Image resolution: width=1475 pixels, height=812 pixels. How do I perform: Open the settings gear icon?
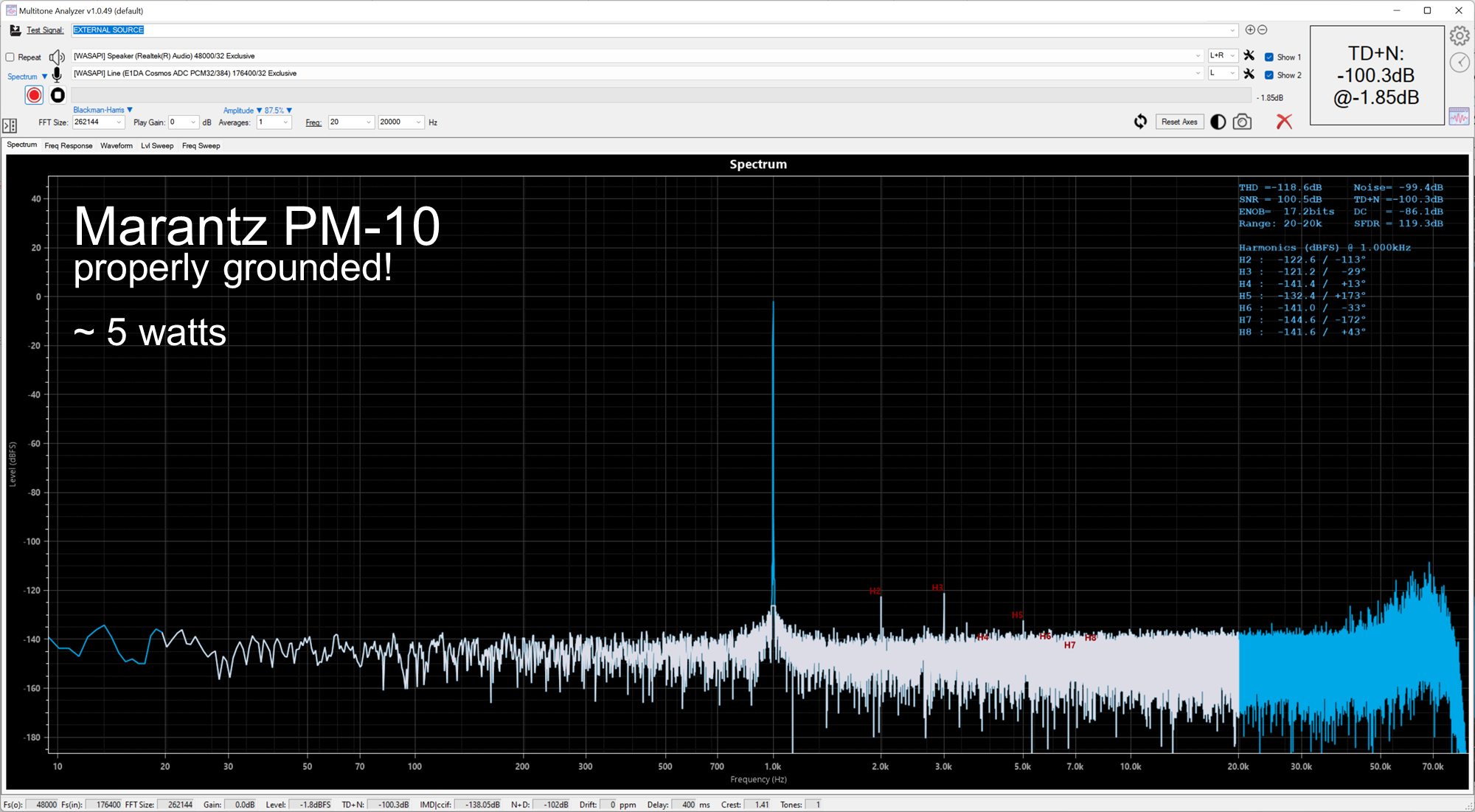1460,36
